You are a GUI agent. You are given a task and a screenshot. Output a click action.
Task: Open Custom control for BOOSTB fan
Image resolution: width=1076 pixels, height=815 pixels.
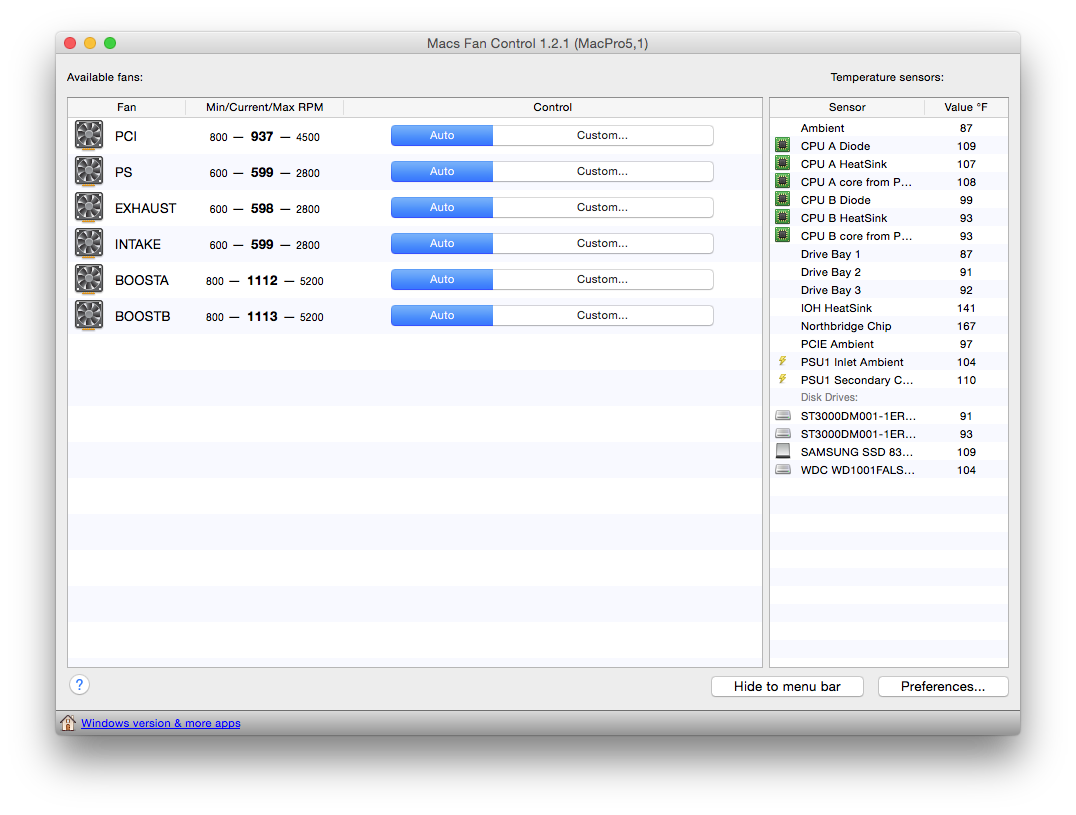pos(603,316)
